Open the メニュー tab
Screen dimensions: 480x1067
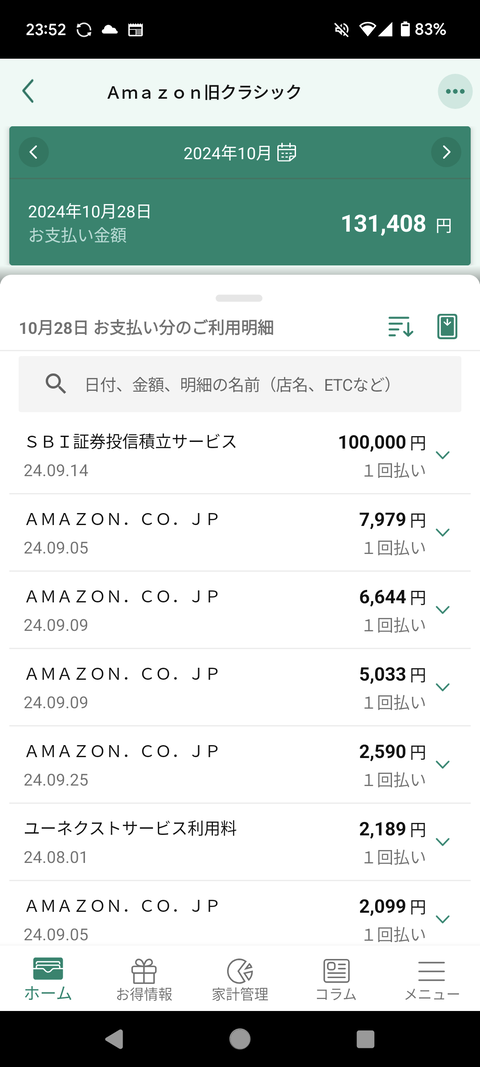coord(432,980)
